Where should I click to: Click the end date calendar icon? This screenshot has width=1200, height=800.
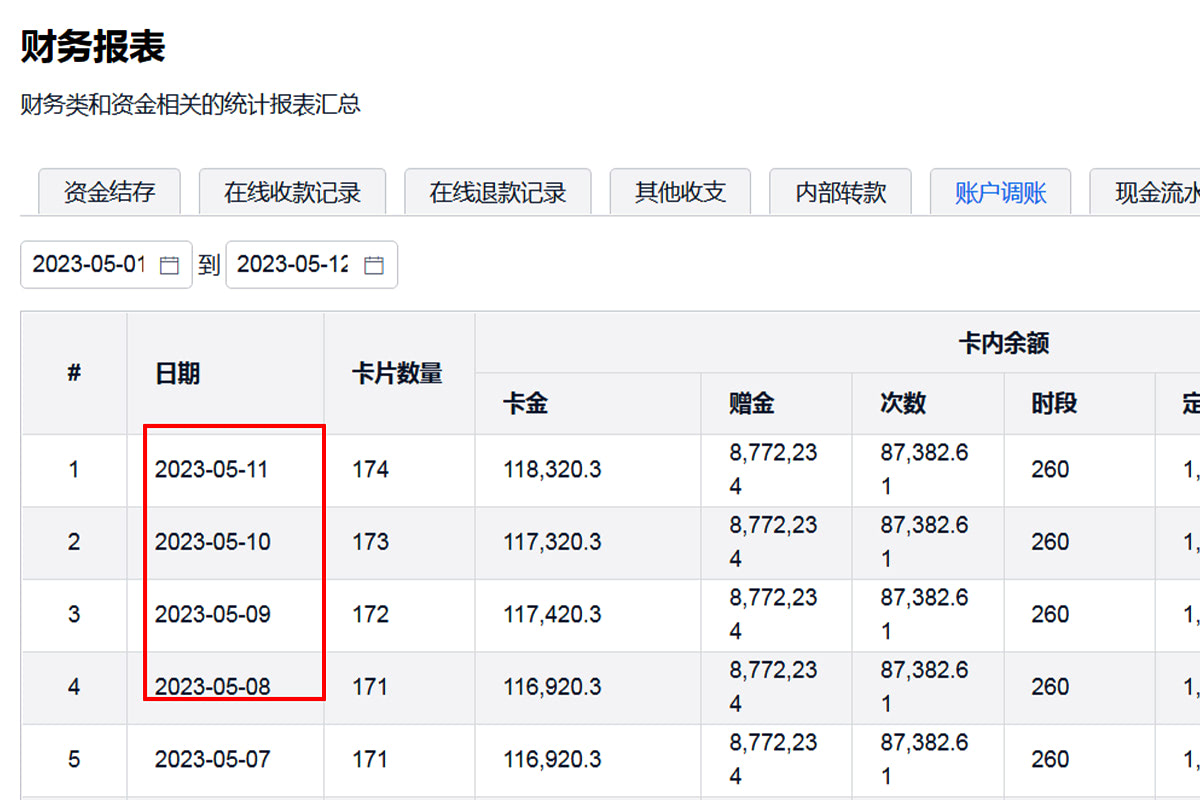click(374, 265)
